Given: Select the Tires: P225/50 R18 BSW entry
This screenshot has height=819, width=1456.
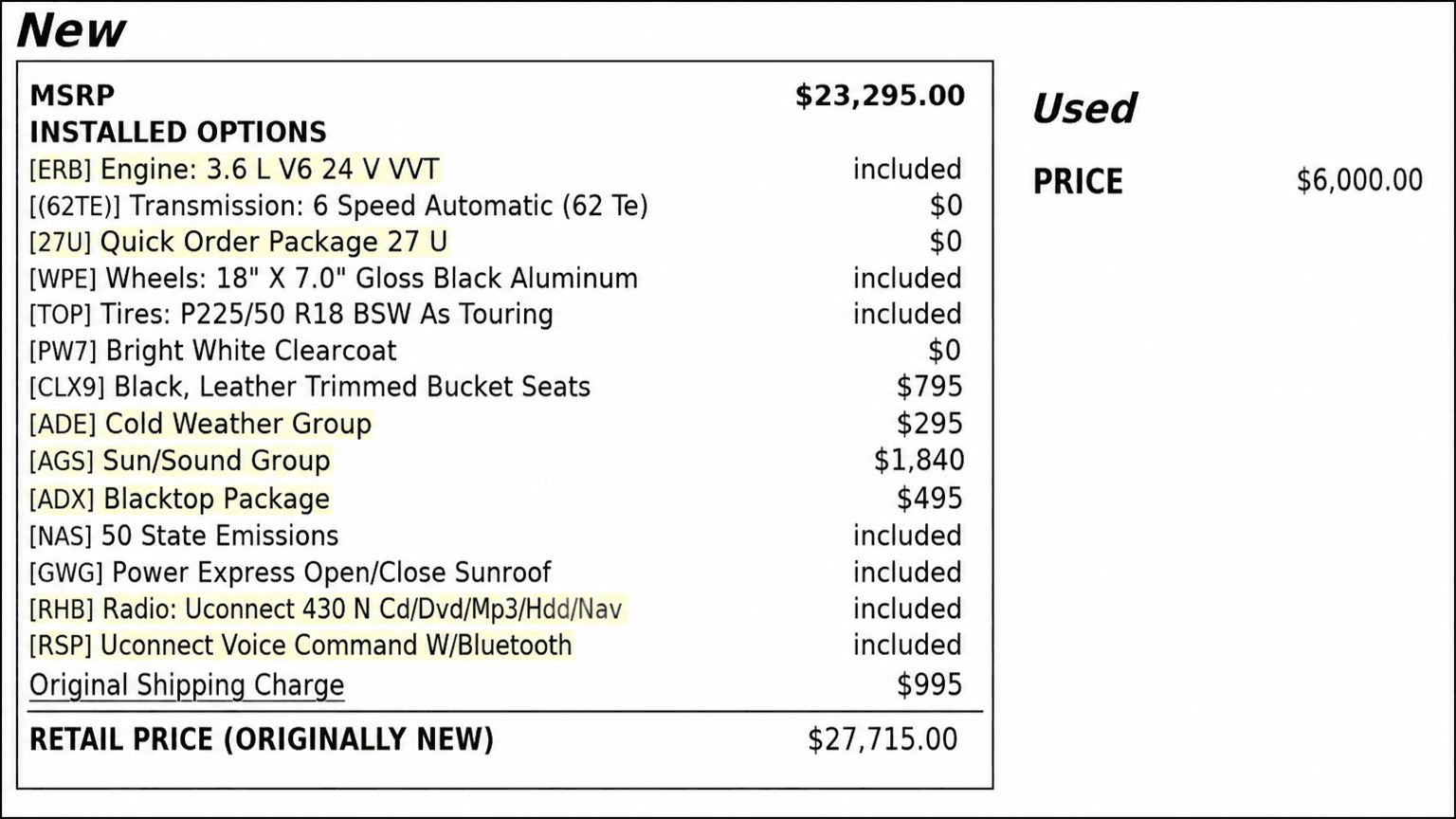Looking at the screenshot, I should (x=326, y=315).
